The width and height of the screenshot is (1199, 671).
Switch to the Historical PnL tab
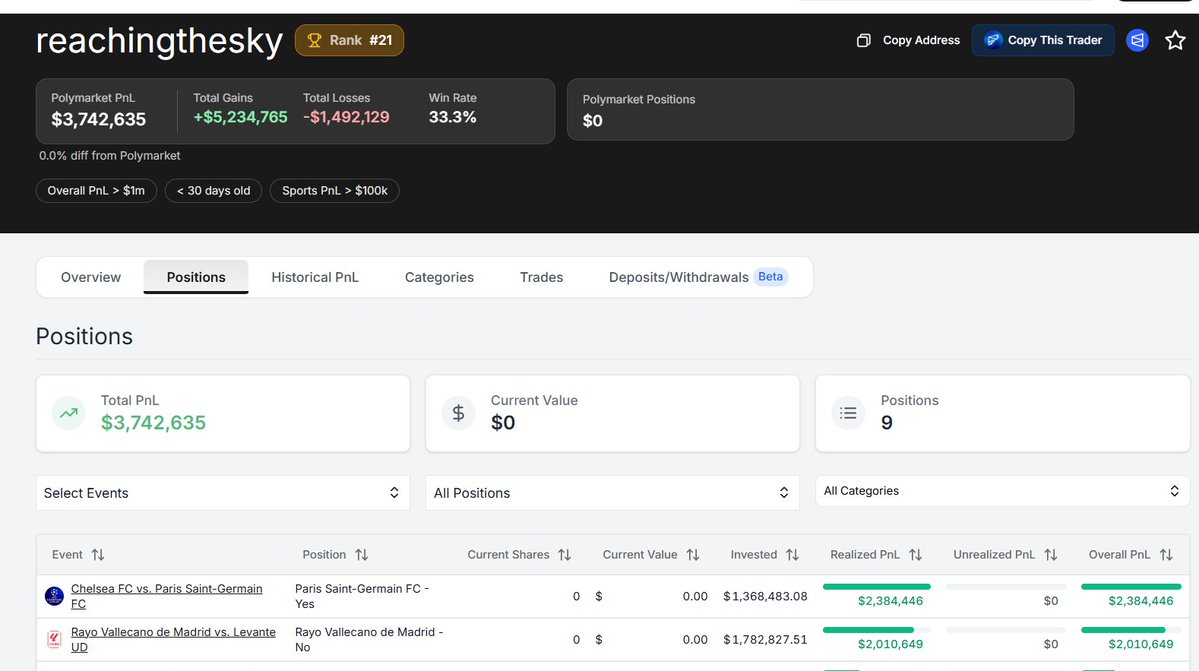click(315, 277)
